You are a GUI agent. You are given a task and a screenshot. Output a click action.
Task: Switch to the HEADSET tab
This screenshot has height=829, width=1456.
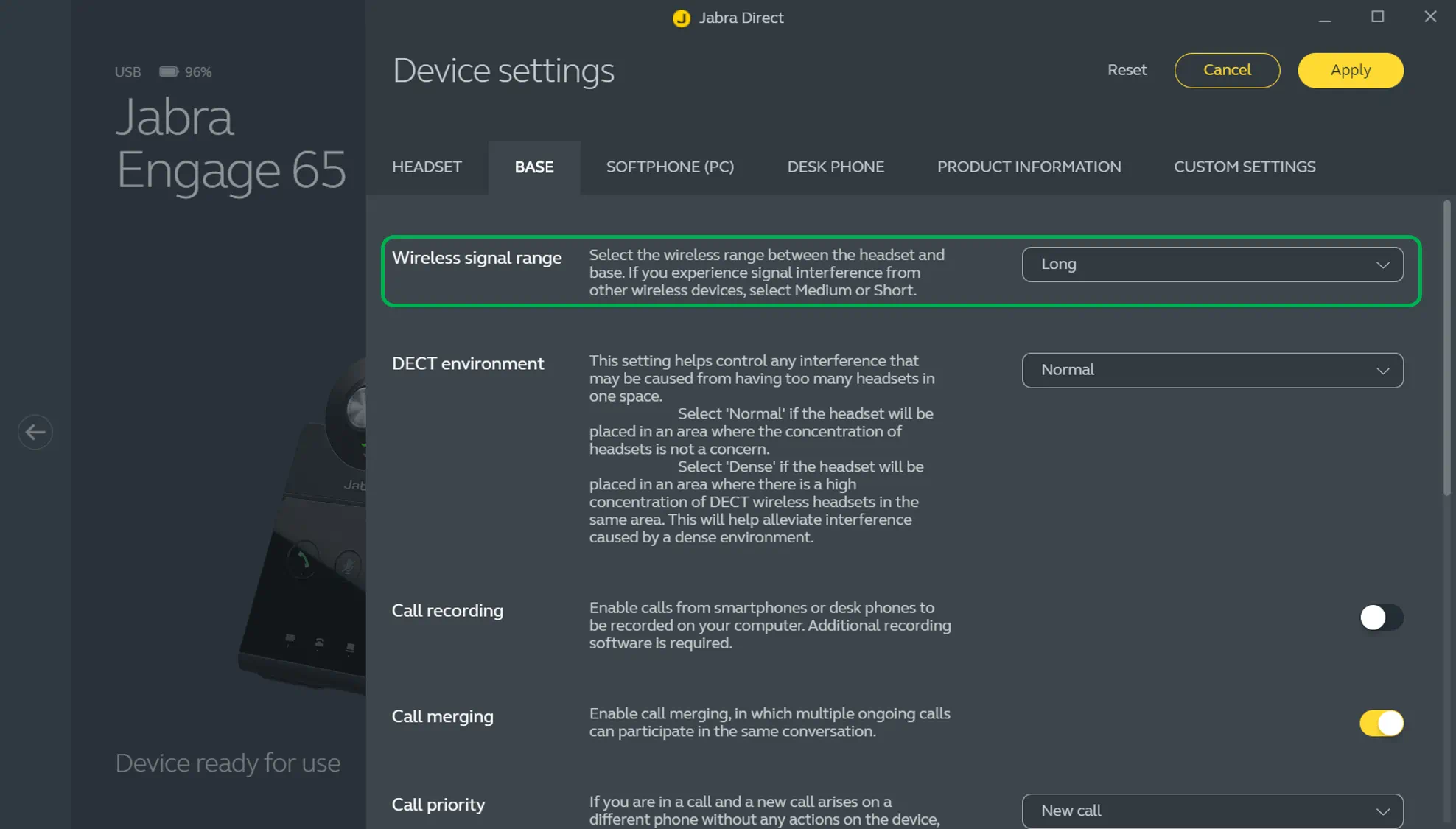427,167
